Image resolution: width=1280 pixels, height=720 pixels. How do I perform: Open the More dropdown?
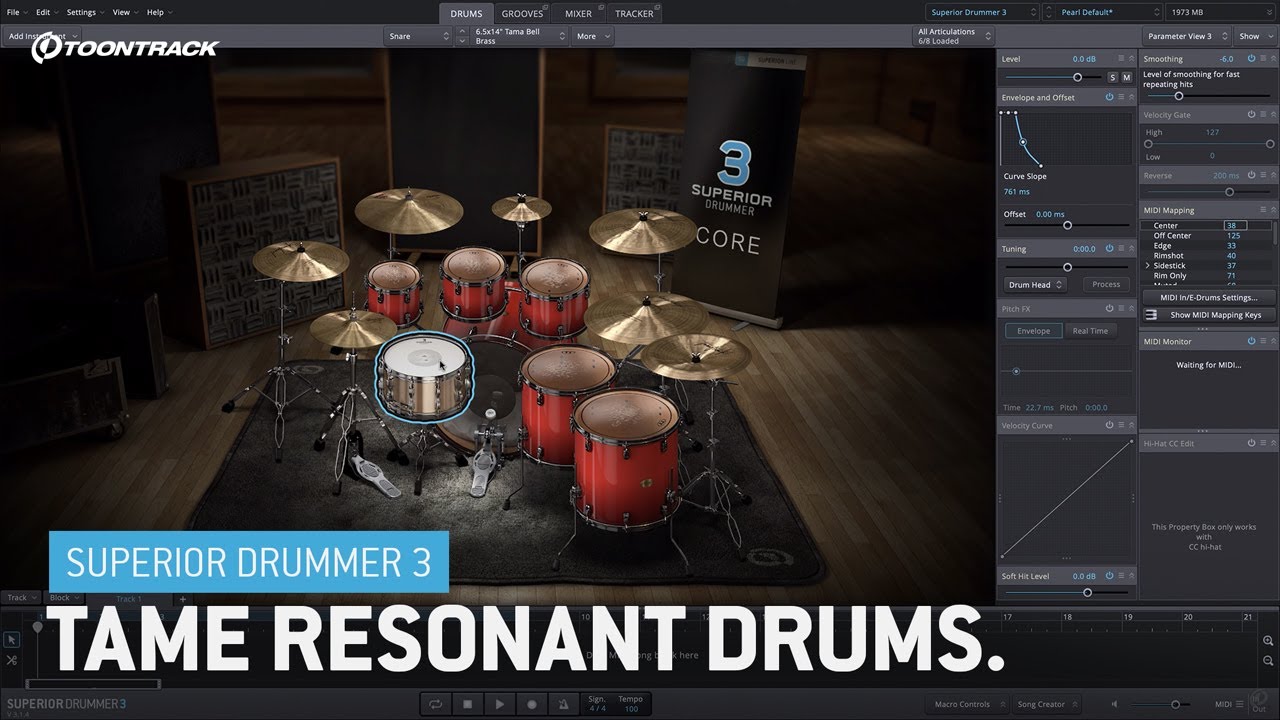592,36
